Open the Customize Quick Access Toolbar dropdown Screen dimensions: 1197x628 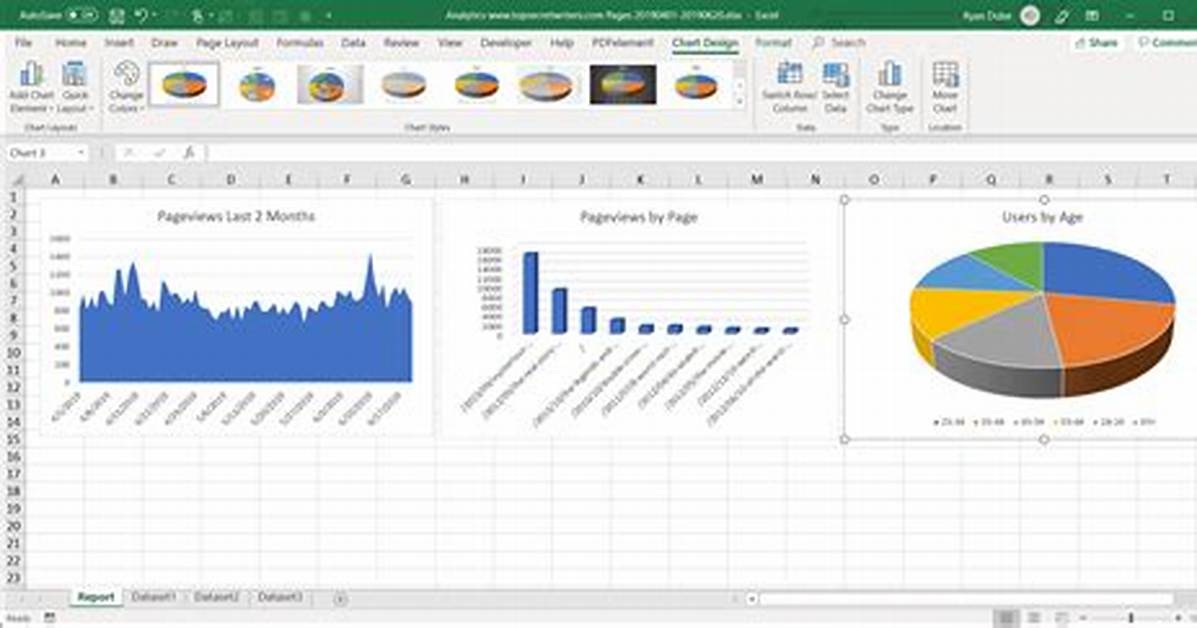click(329, 15)
